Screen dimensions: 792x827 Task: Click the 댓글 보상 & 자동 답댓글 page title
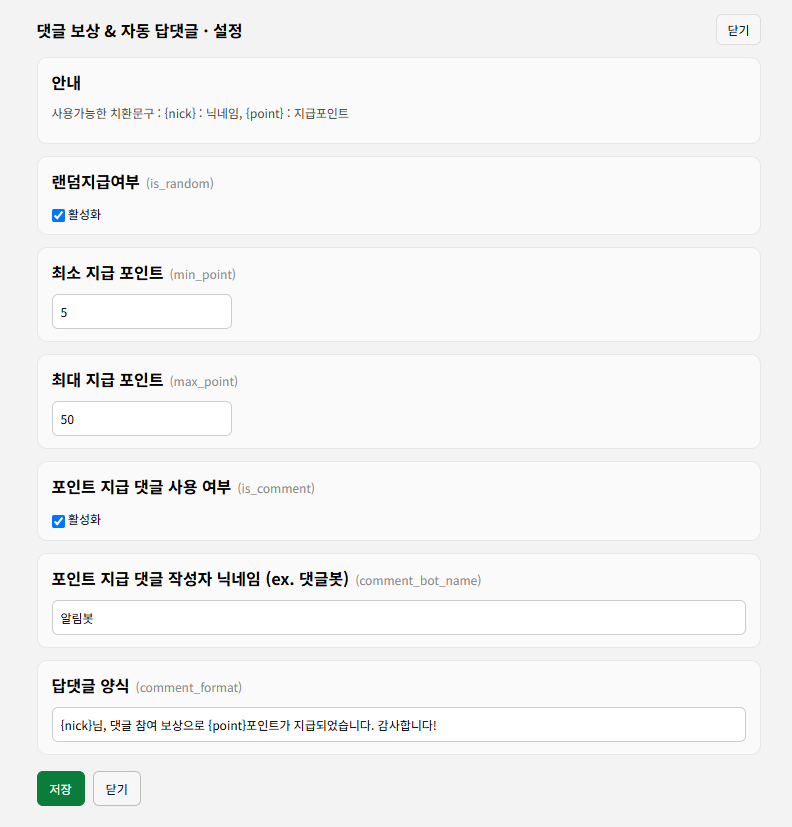point(139,31)
